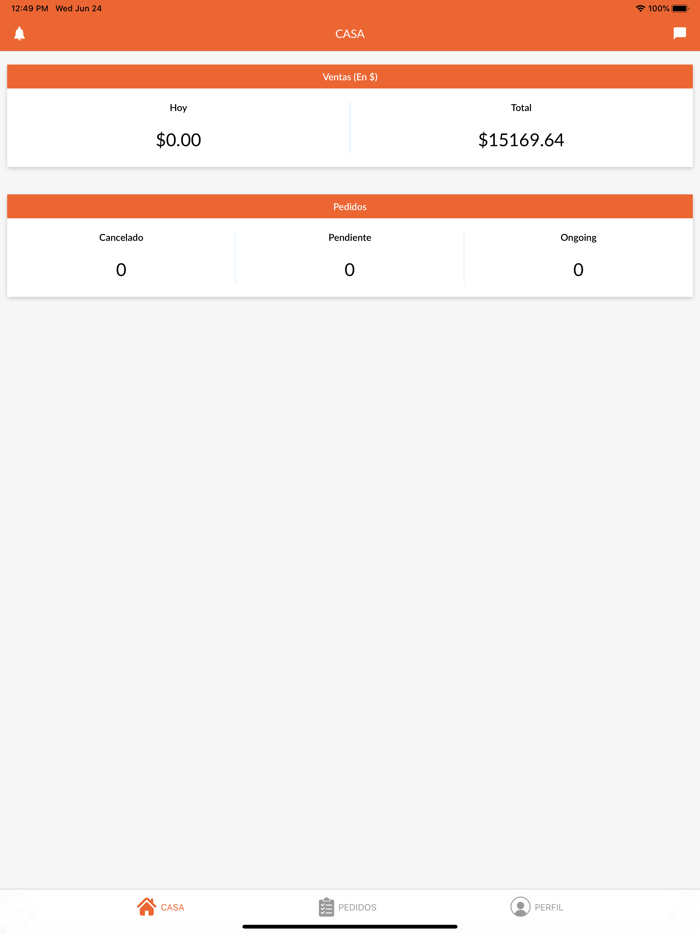Open the Ongoing orders count
This screenshot has height=934, width=700.
(578, 269)
